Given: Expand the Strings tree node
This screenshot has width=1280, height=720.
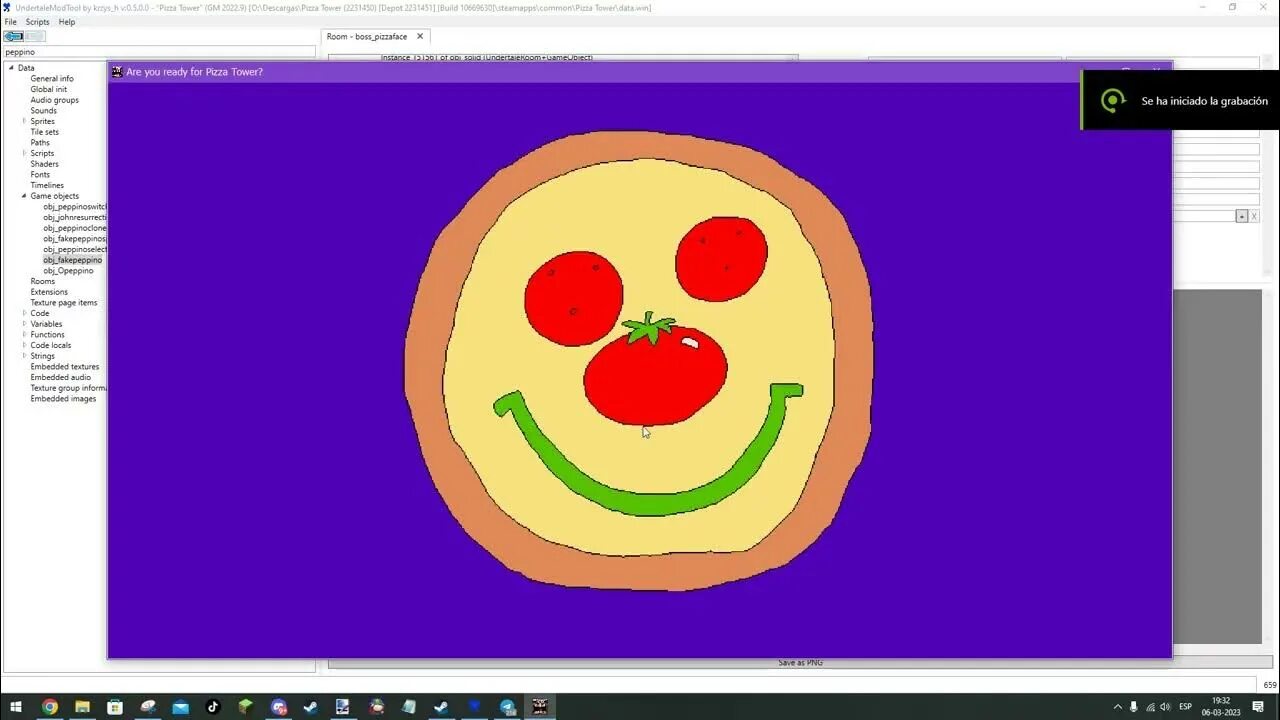Looking at the screenshot, I should click(25, 356).
